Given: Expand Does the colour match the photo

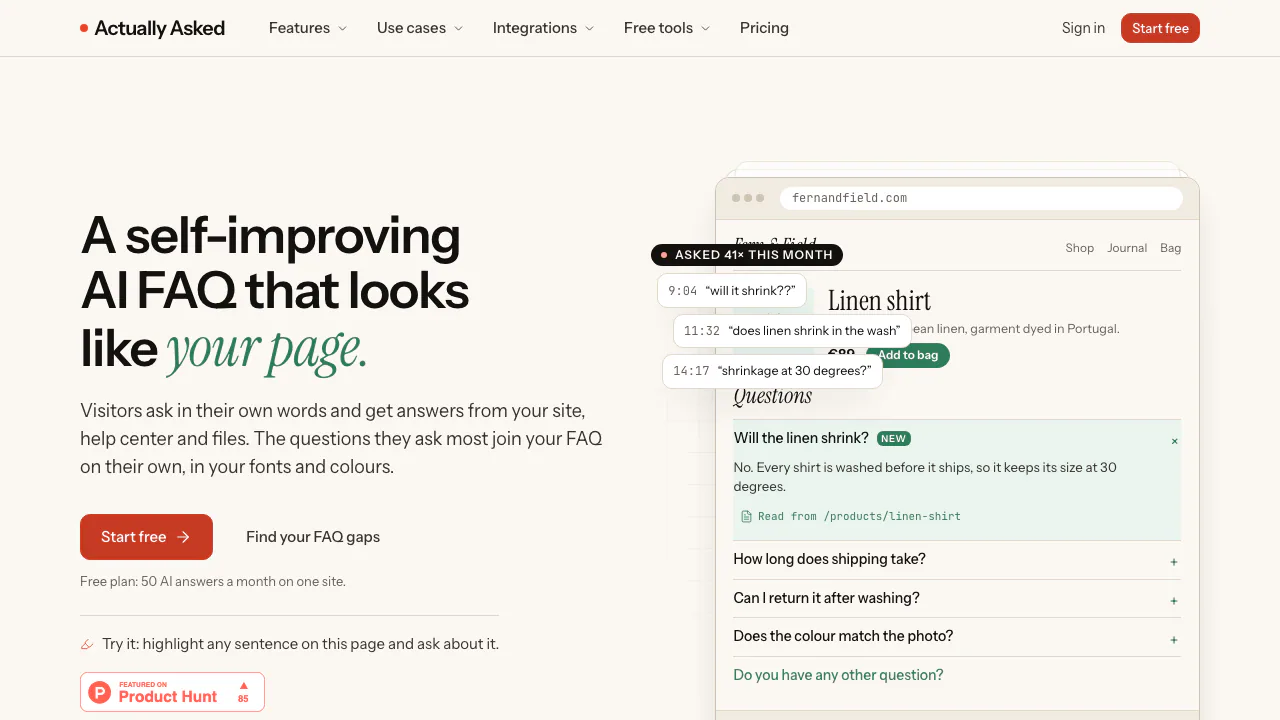Looking at the screenshot, I should coord(957,637).
